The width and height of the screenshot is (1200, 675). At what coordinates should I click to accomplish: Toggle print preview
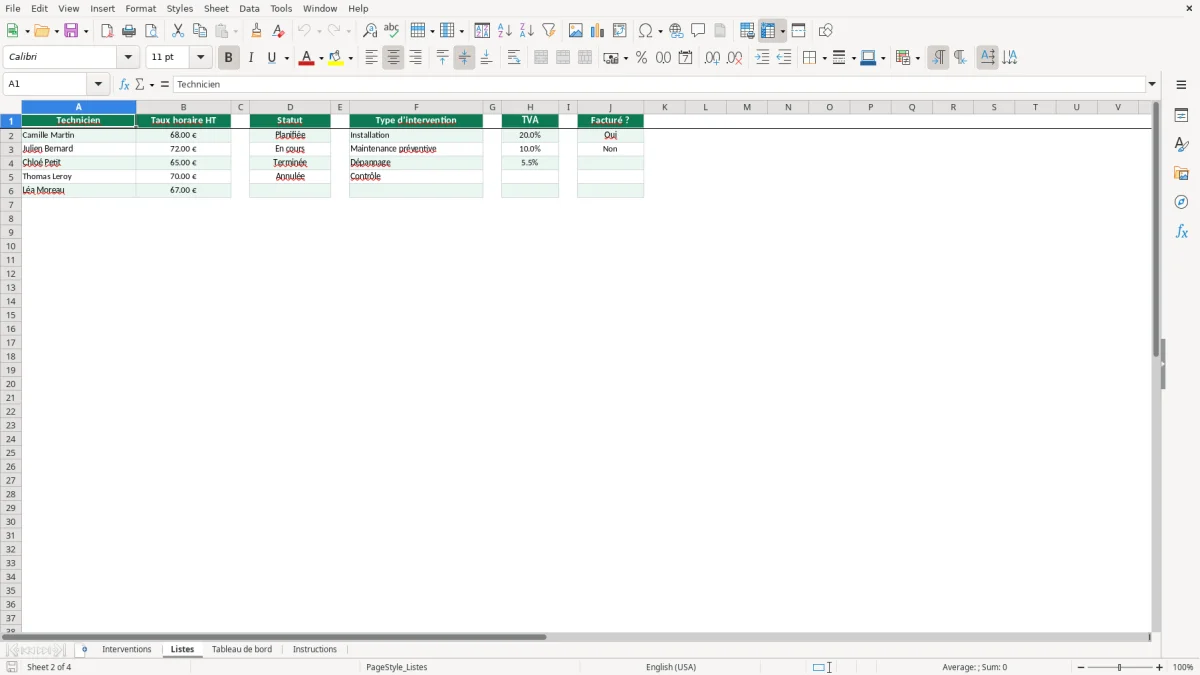point(151,31)
